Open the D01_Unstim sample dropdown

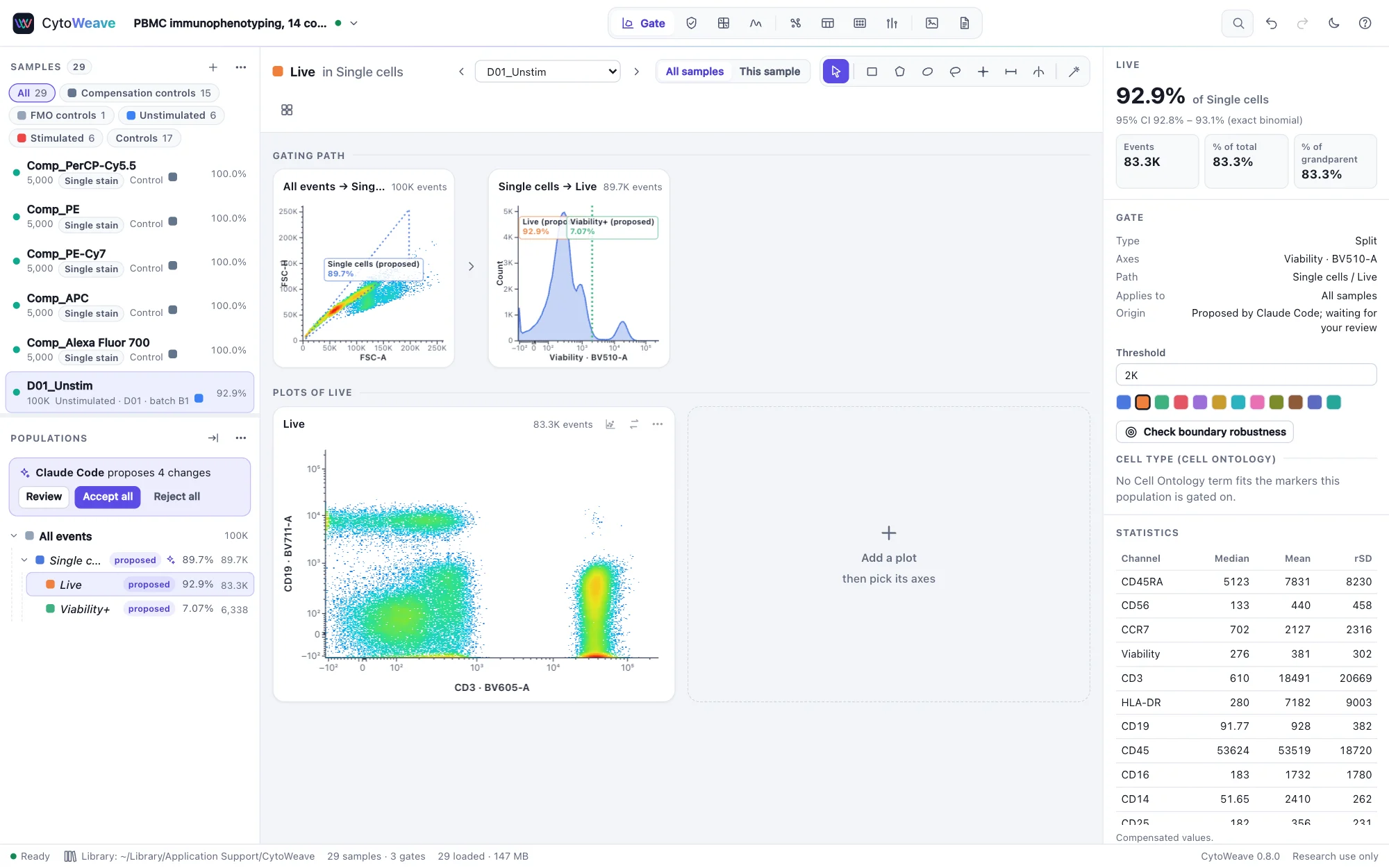tap(547, 72)
